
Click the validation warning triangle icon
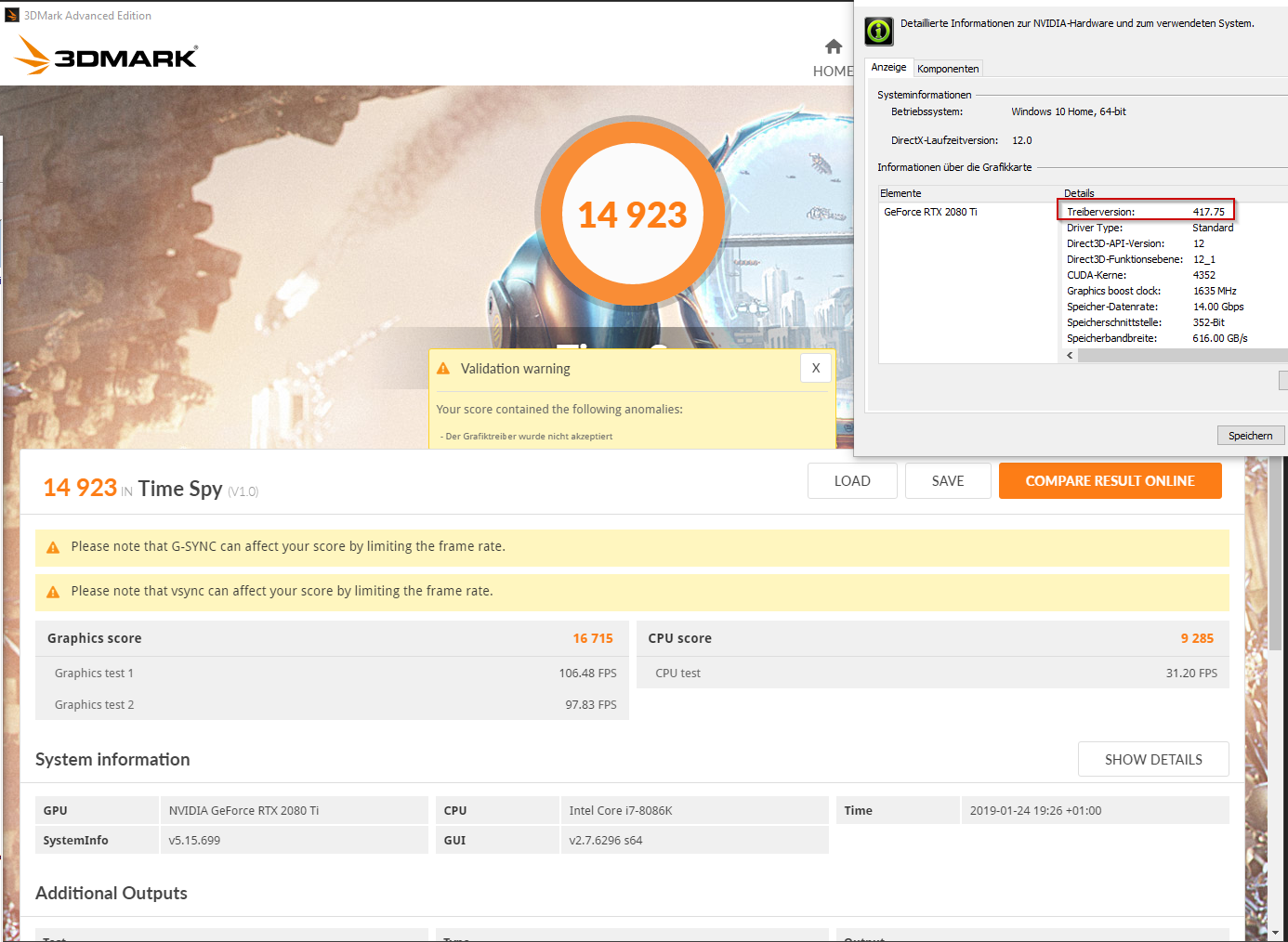pos(443,369)
